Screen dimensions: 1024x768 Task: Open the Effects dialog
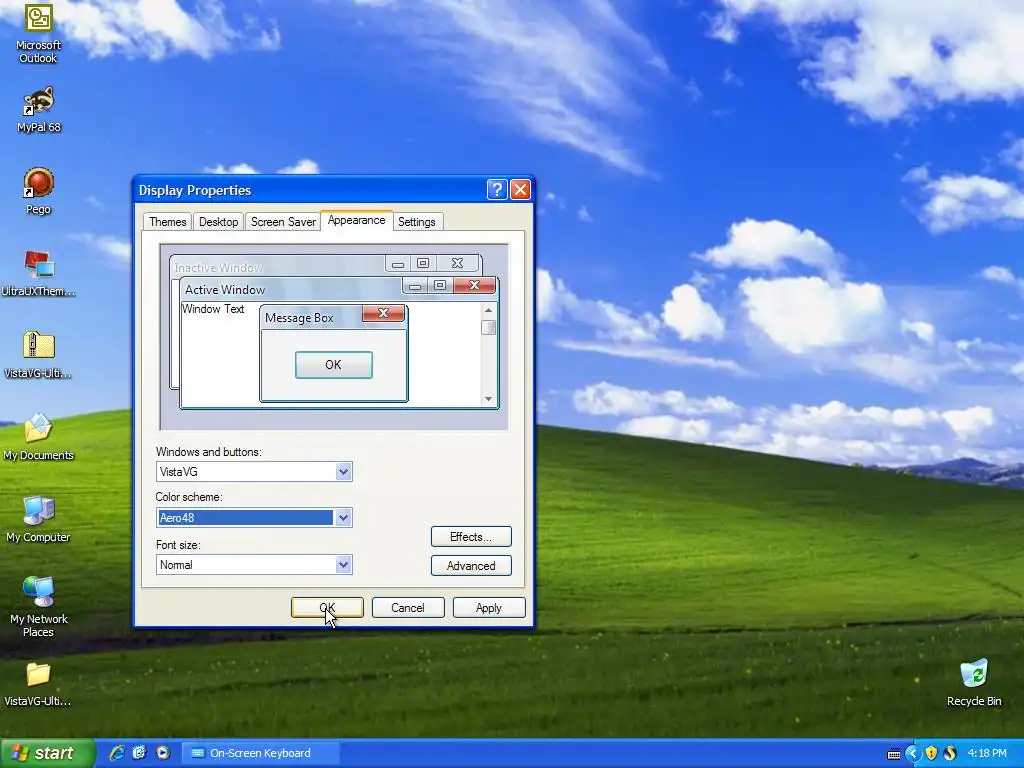pyautogui.click(x=471, y=537)
